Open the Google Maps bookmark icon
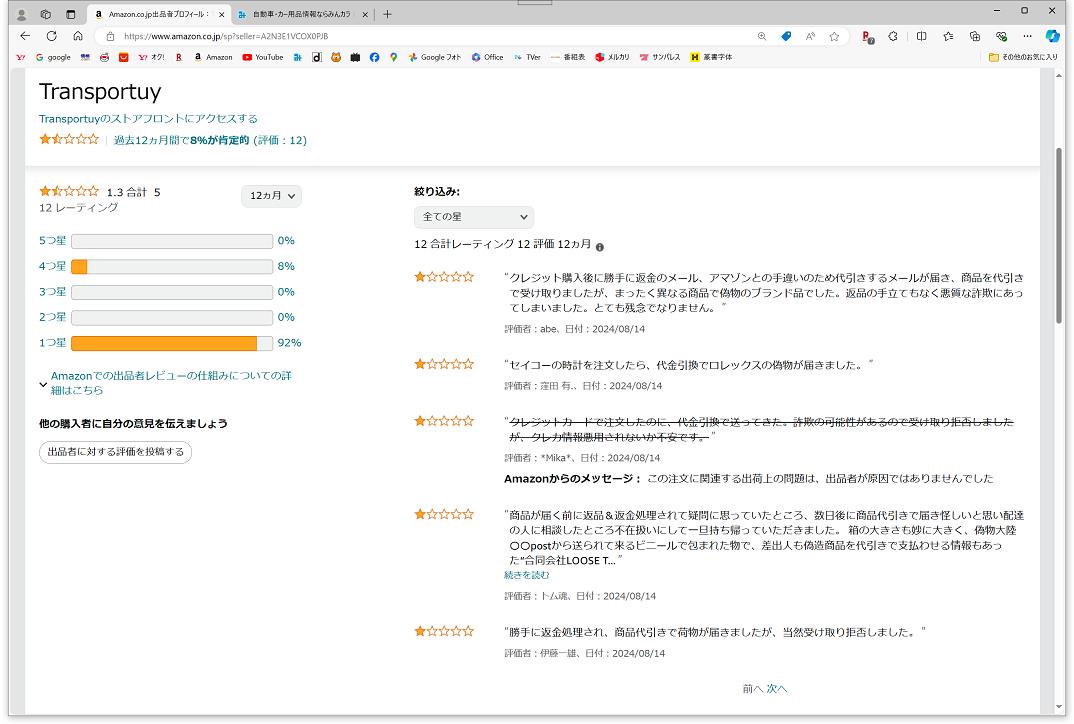The image size is (1074, 724). [x=393, y=58]
